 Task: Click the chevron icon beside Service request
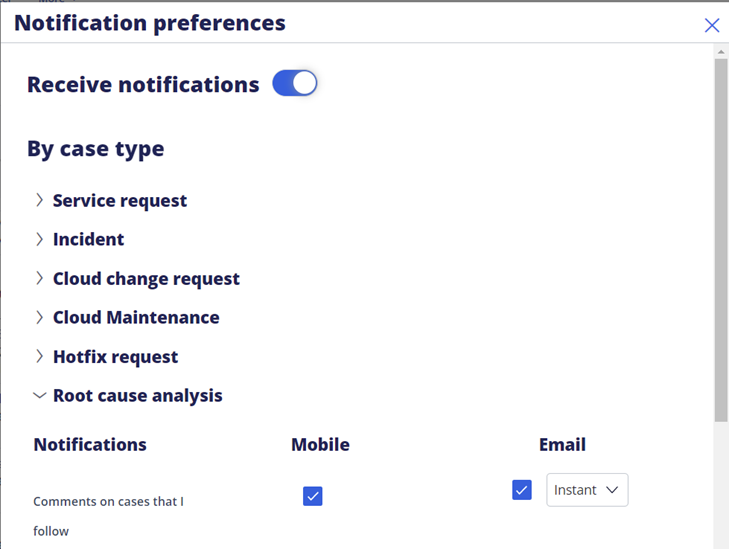point(40,200)
